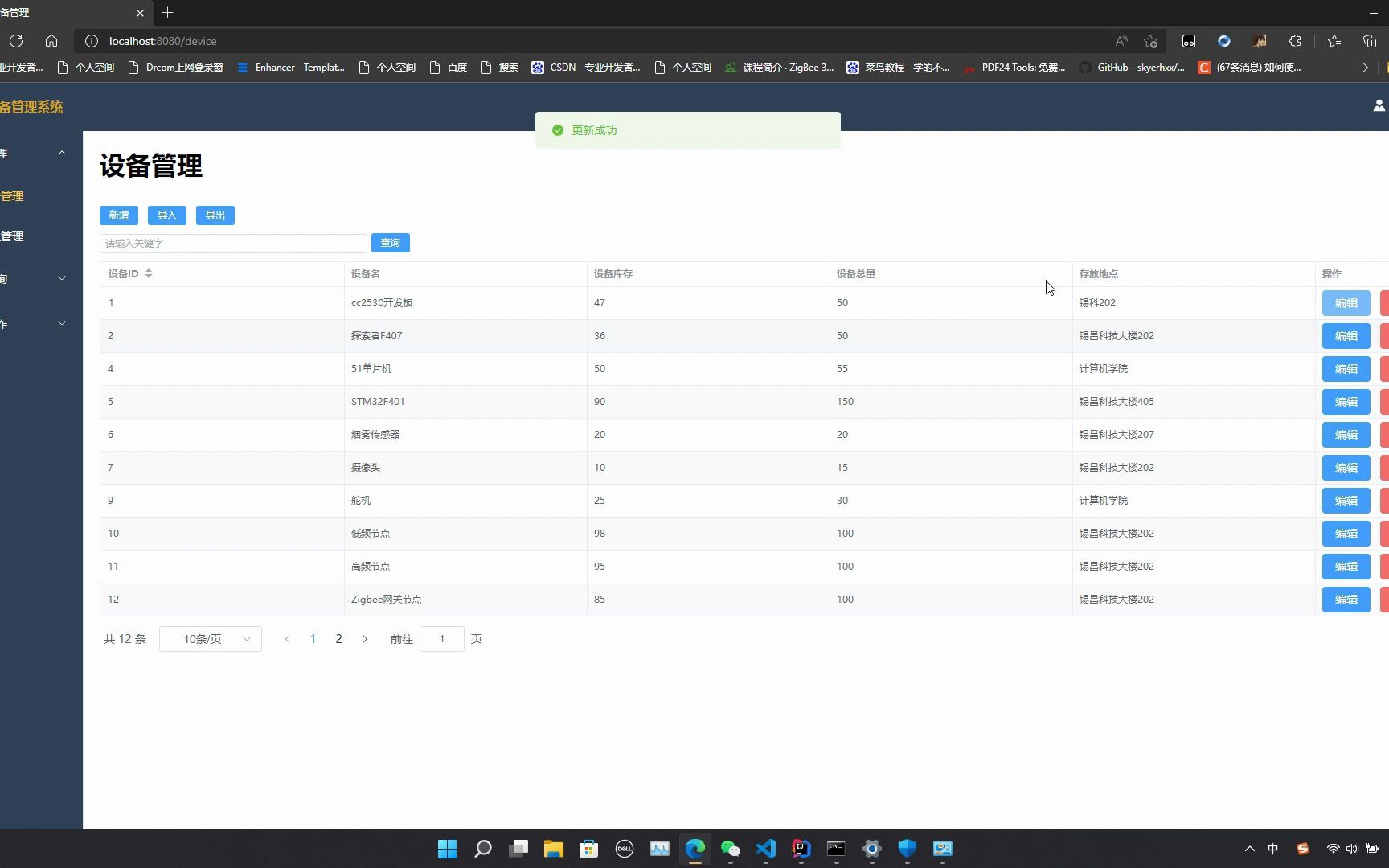Click the 新增 button to add a device
Image resolution: width=1389 pixels, height=868 pixels.
(x=119, y=215)
